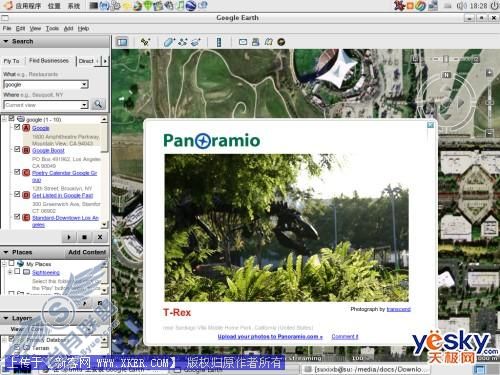Stop the search results tour
500x375 pixels.
pyautogui.click(x=84, y=237)
